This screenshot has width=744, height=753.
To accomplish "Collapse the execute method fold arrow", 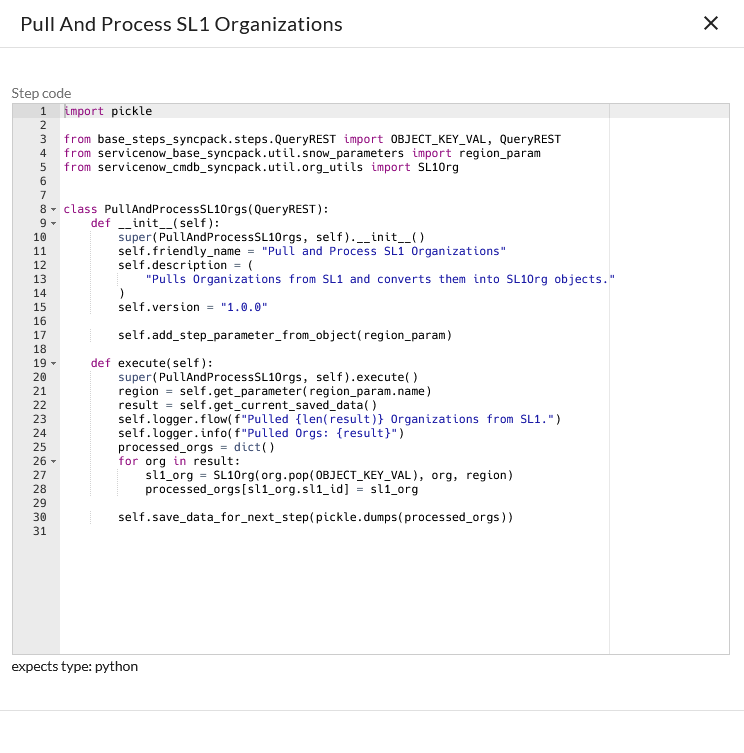I will pos(54,363).
